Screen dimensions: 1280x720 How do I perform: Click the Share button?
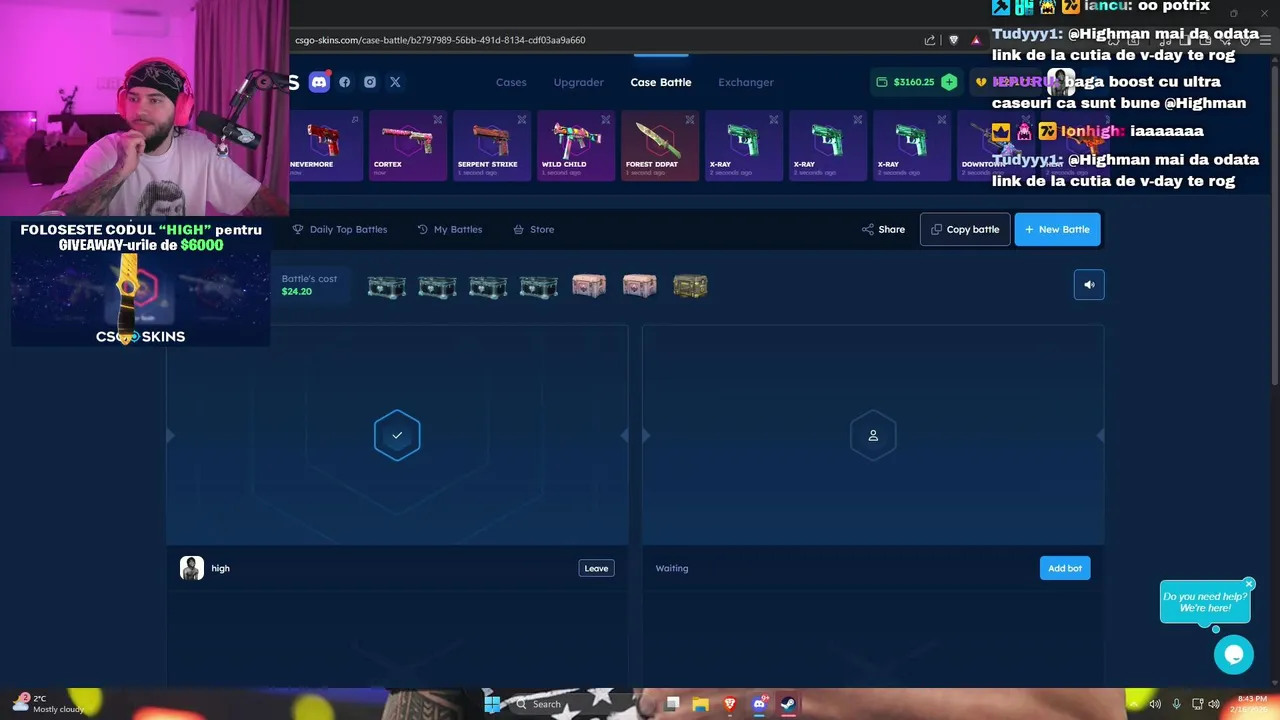(x=883, y=229)
